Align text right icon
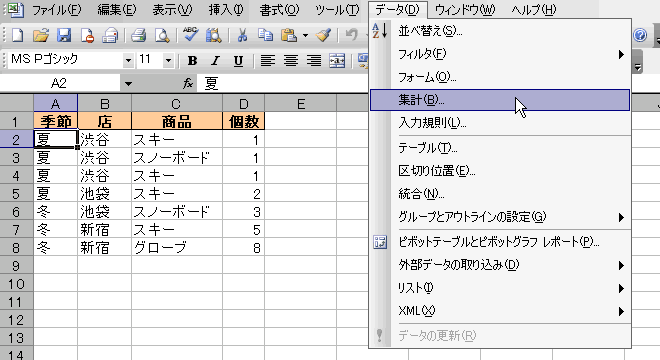 pyautogui.click(x=314, y=61)
